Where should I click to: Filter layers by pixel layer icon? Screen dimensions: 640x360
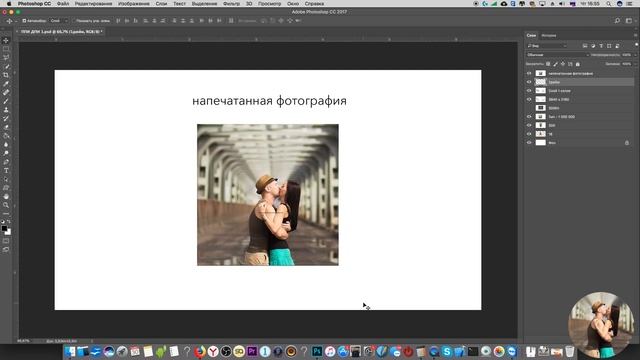[585, 46]
